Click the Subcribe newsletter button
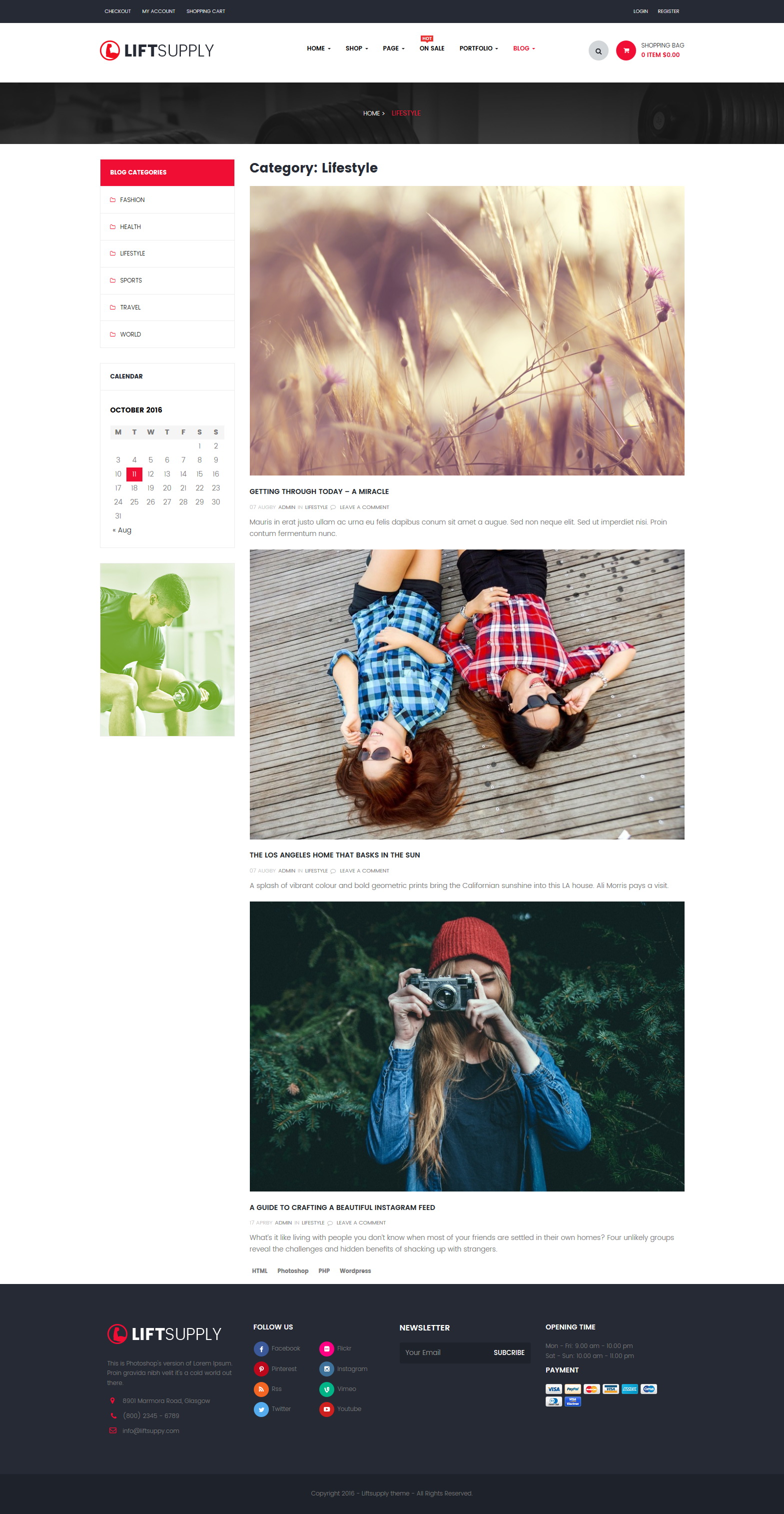Image resolution: width=784 pixels, height=1514 pixels. click(509, 1352)
